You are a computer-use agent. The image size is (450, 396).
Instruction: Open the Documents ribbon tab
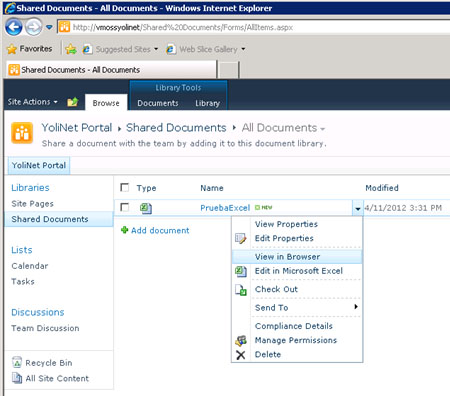pyautogui.click(x=158, y=103)
